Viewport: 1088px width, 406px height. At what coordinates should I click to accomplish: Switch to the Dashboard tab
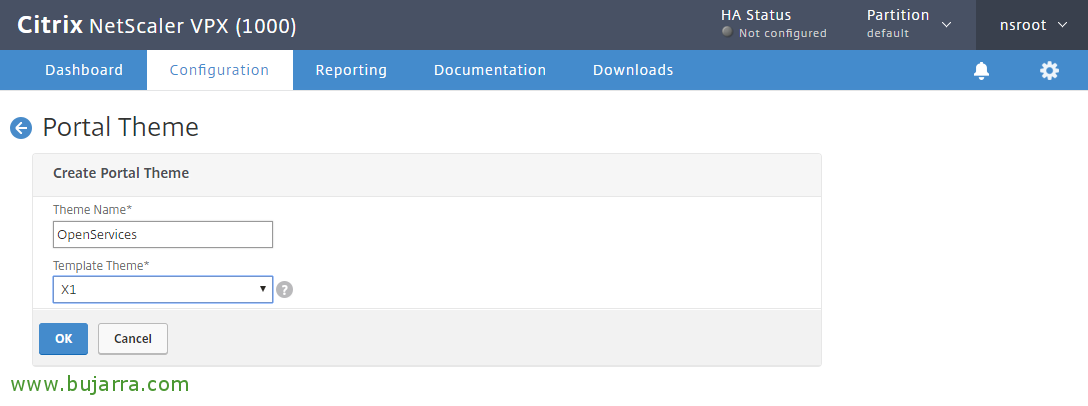click(84, 70)
